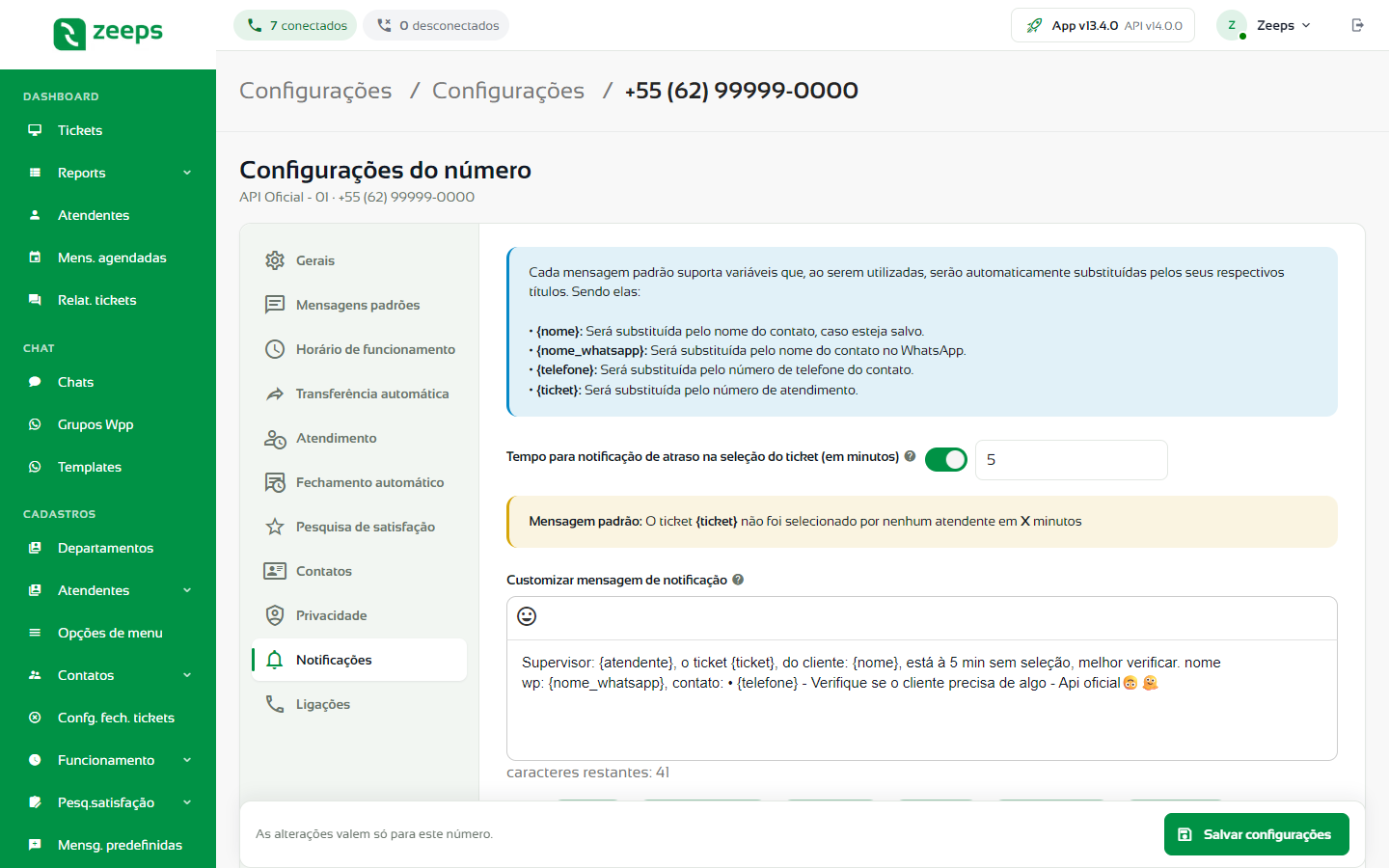Select the Atendimento settings tab
The width and height of the screenshot is (1389, 868).
click(x=359, y=438)
